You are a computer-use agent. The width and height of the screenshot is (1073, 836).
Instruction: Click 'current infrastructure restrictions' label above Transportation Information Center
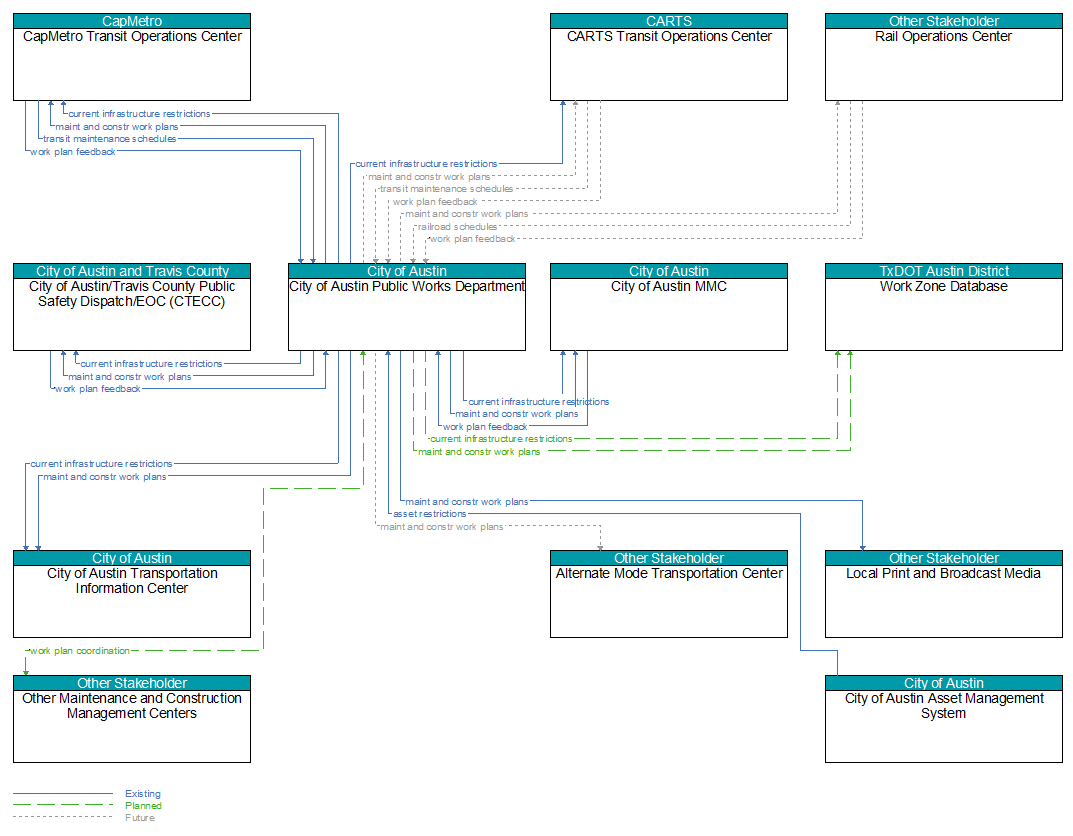point(101,464)
